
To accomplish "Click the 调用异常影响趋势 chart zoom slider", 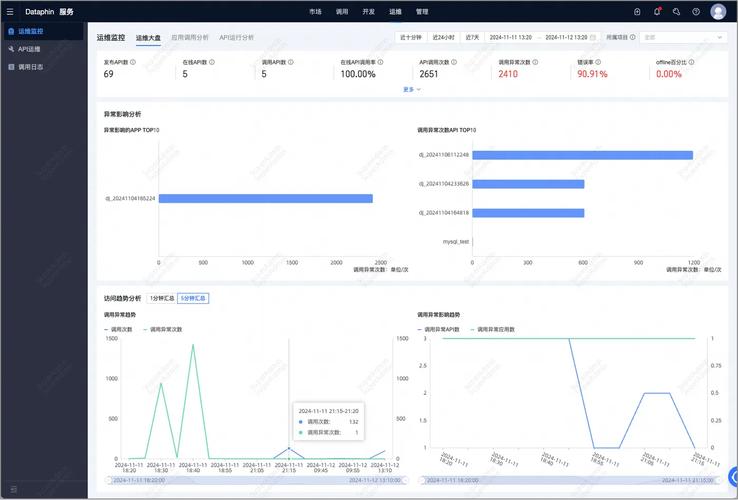I will (570, 480).
